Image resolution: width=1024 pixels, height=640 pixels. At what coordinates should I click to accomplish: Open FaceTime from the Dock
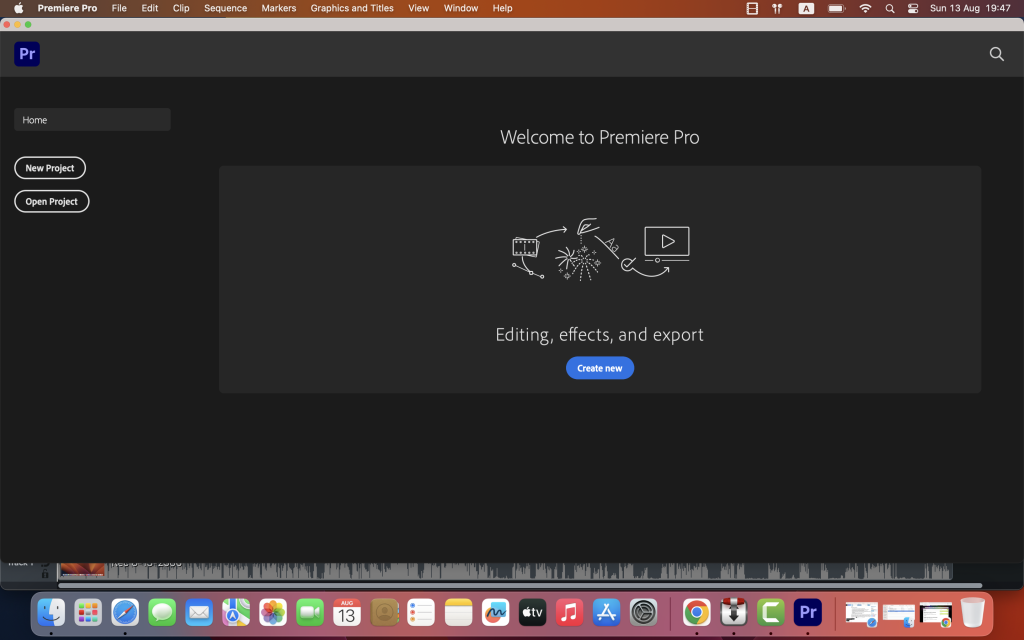tap(310, 613)
